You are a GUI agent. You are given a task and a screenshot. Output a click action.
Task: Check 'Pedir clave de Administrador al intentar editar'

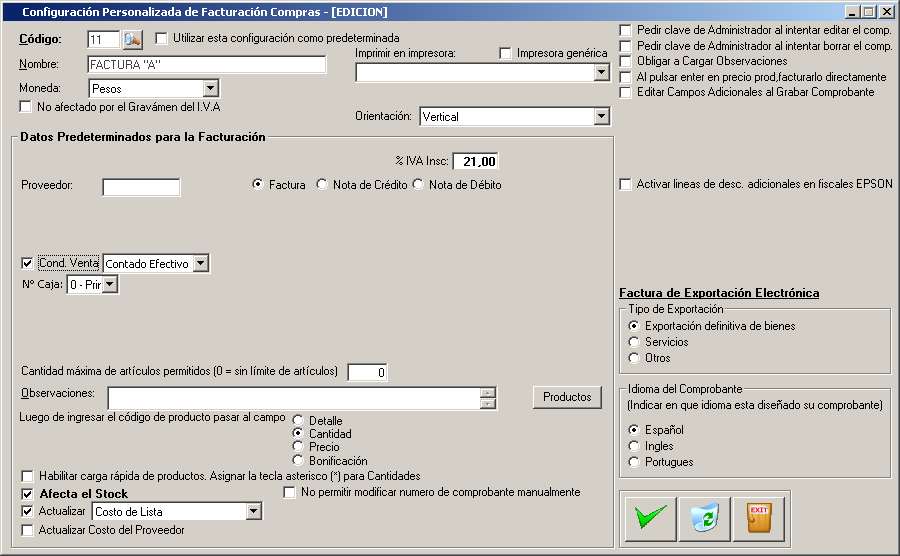point(626,30)
